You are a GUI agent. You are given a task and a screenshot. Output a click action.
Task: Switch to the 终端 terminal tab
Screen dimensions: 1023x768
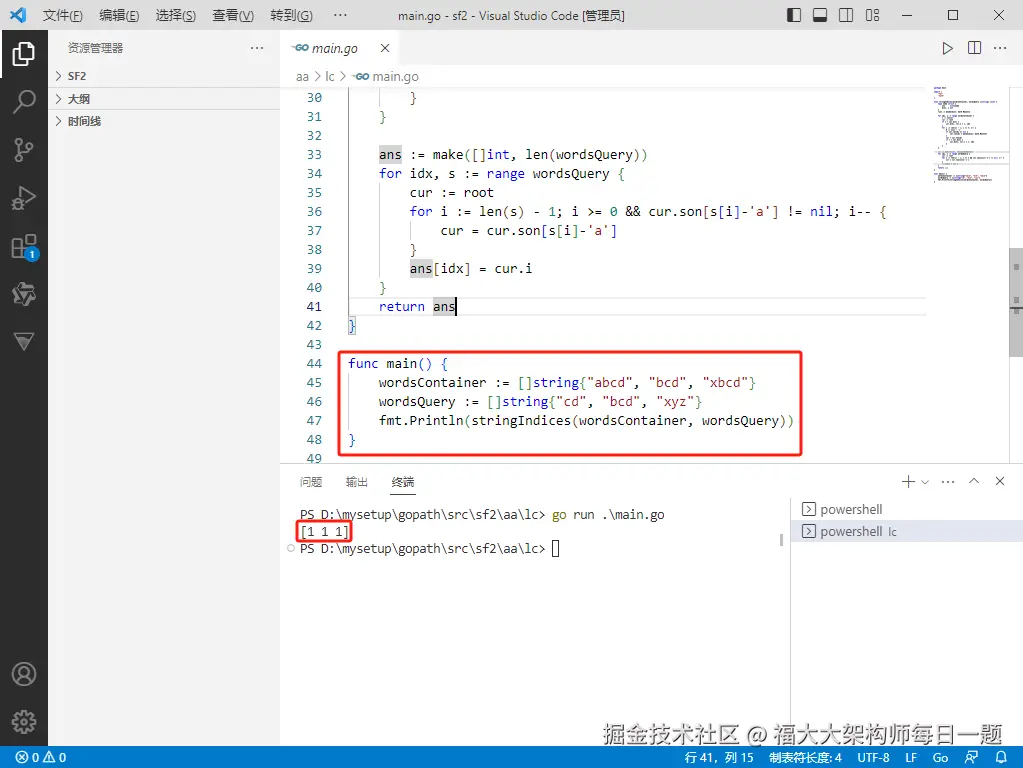click(x=403, y=482)
